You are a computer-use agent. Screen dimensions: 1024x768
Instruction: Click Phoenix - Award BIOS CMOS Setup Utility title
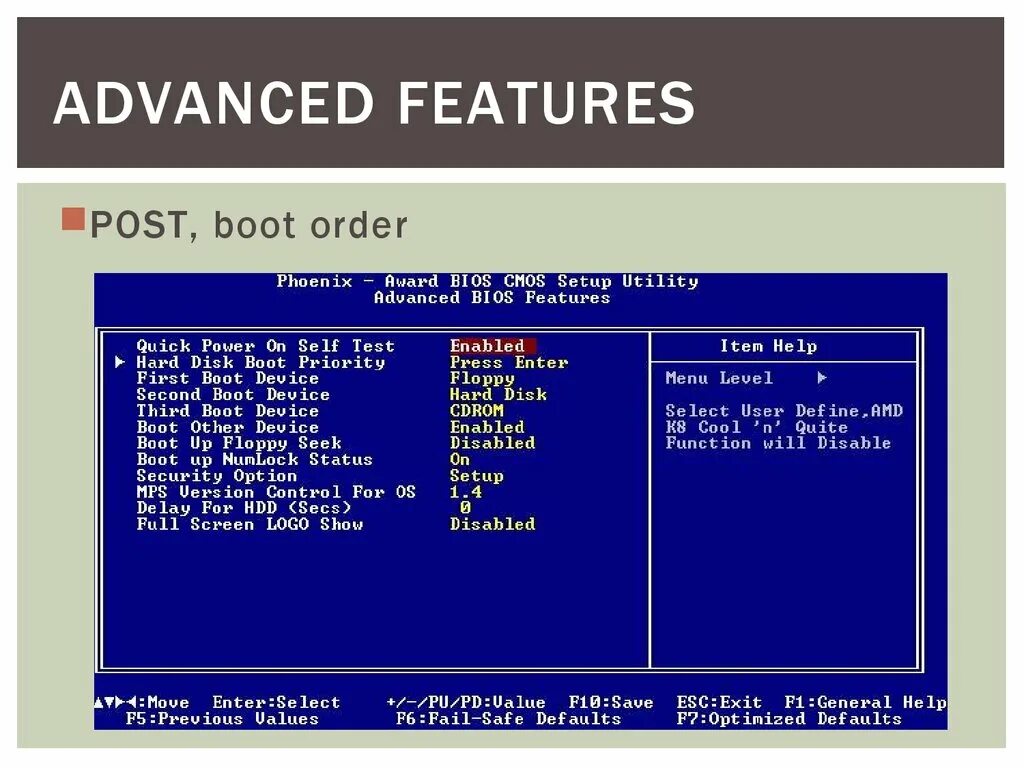487,281
